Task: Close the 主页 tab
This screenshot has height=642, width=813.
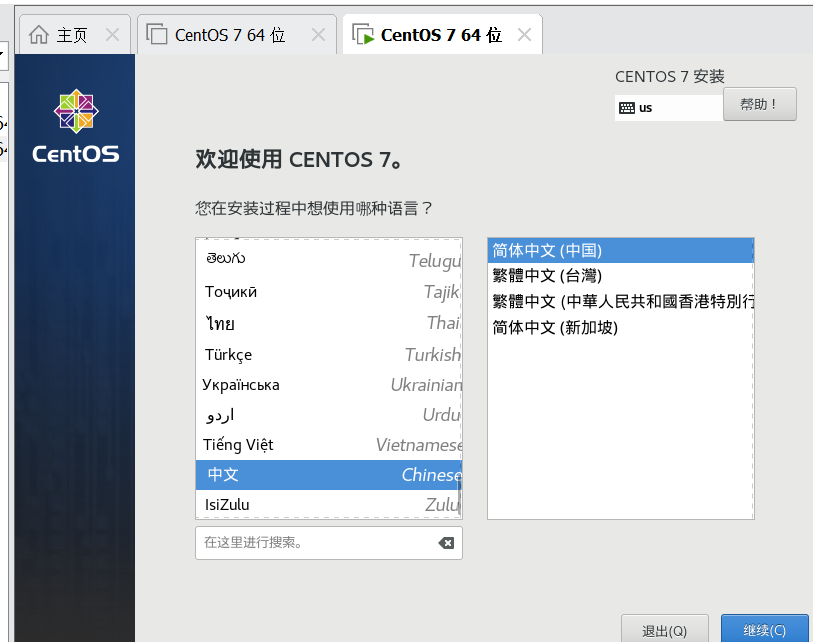Action: click(x=112, y=35)
